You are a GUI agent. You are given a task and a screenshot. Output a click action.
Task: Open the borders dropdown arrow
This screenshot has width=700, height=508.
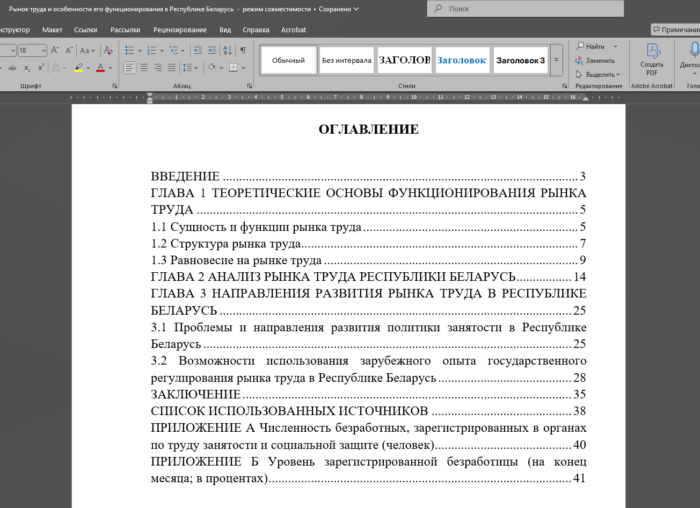(243, 68)
